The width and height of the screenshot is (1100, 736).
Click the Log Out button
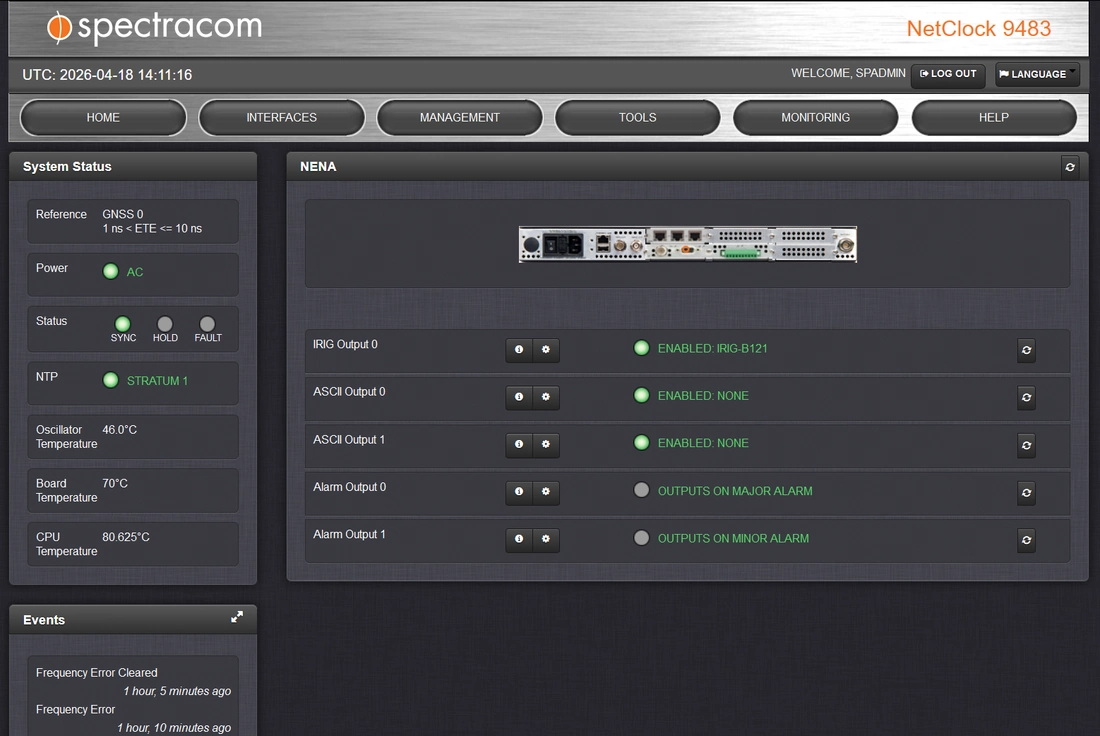[948, 74]
